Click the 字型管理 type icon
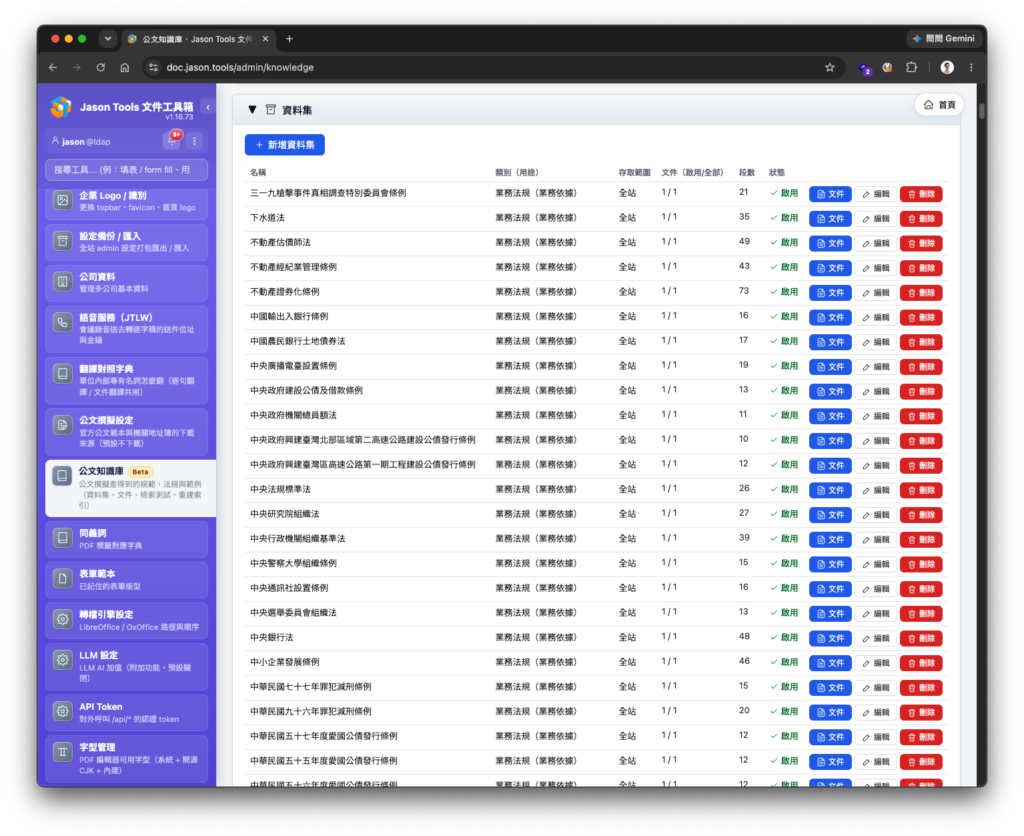 pyautogui.click(x=63, y=752)
